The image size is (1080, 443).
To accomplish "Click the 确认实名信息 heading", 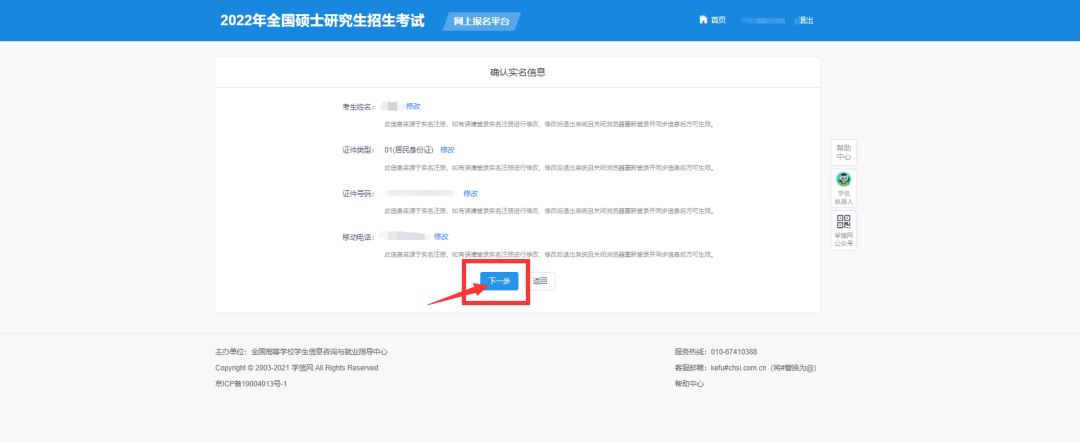I will [518, 72].
